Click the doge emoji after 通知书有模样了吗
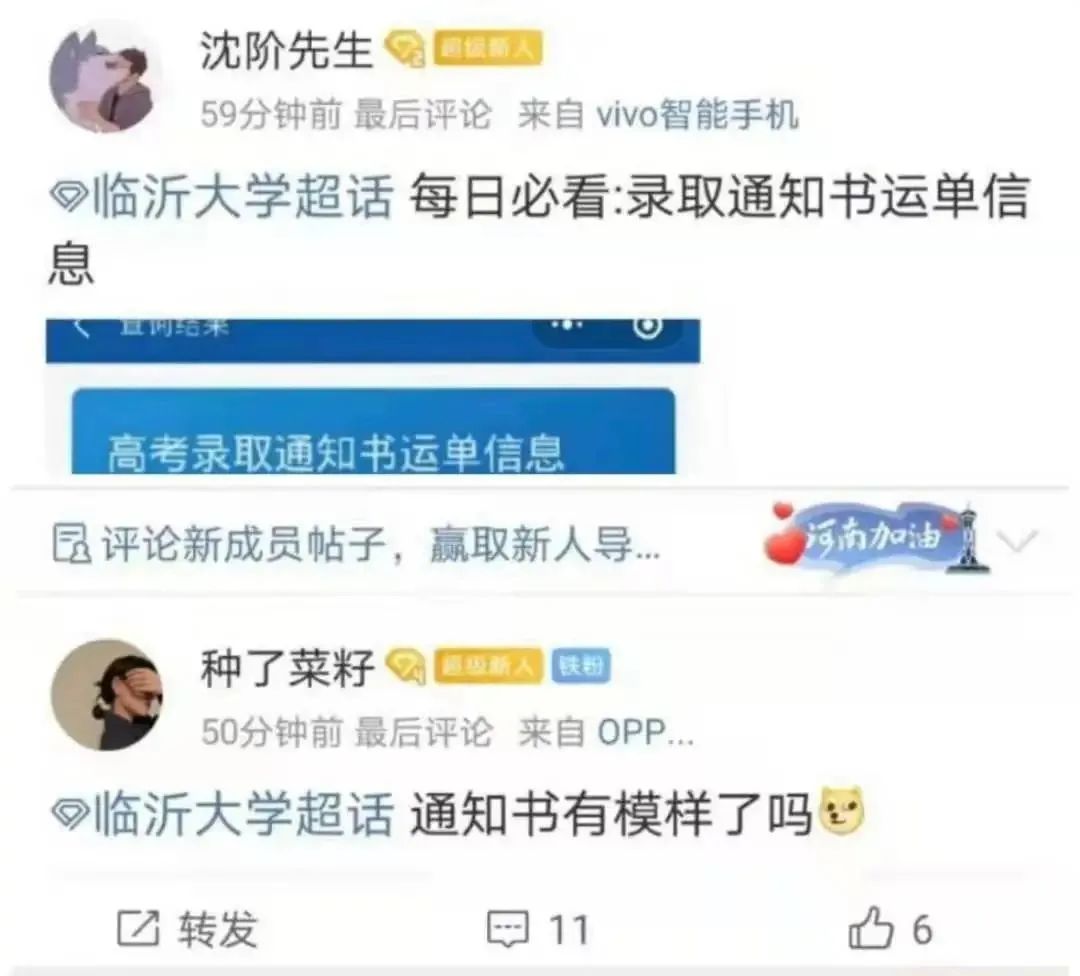Screen dimensions: 1080x976 pos(842,811)
